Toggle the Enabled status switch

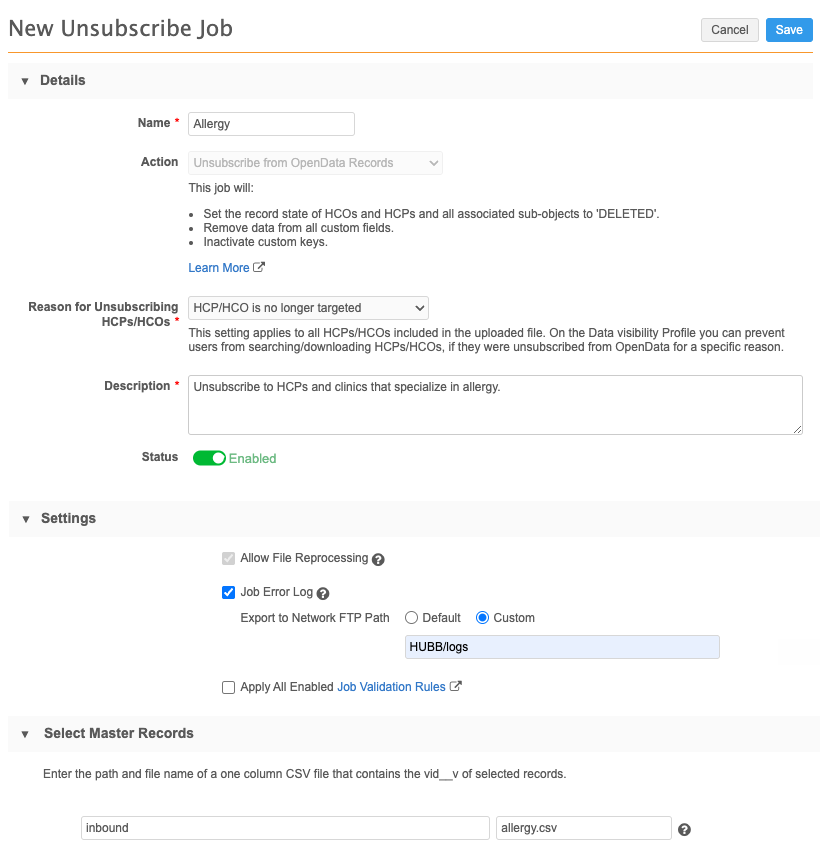pyautogui.click(x=209, y=458)
